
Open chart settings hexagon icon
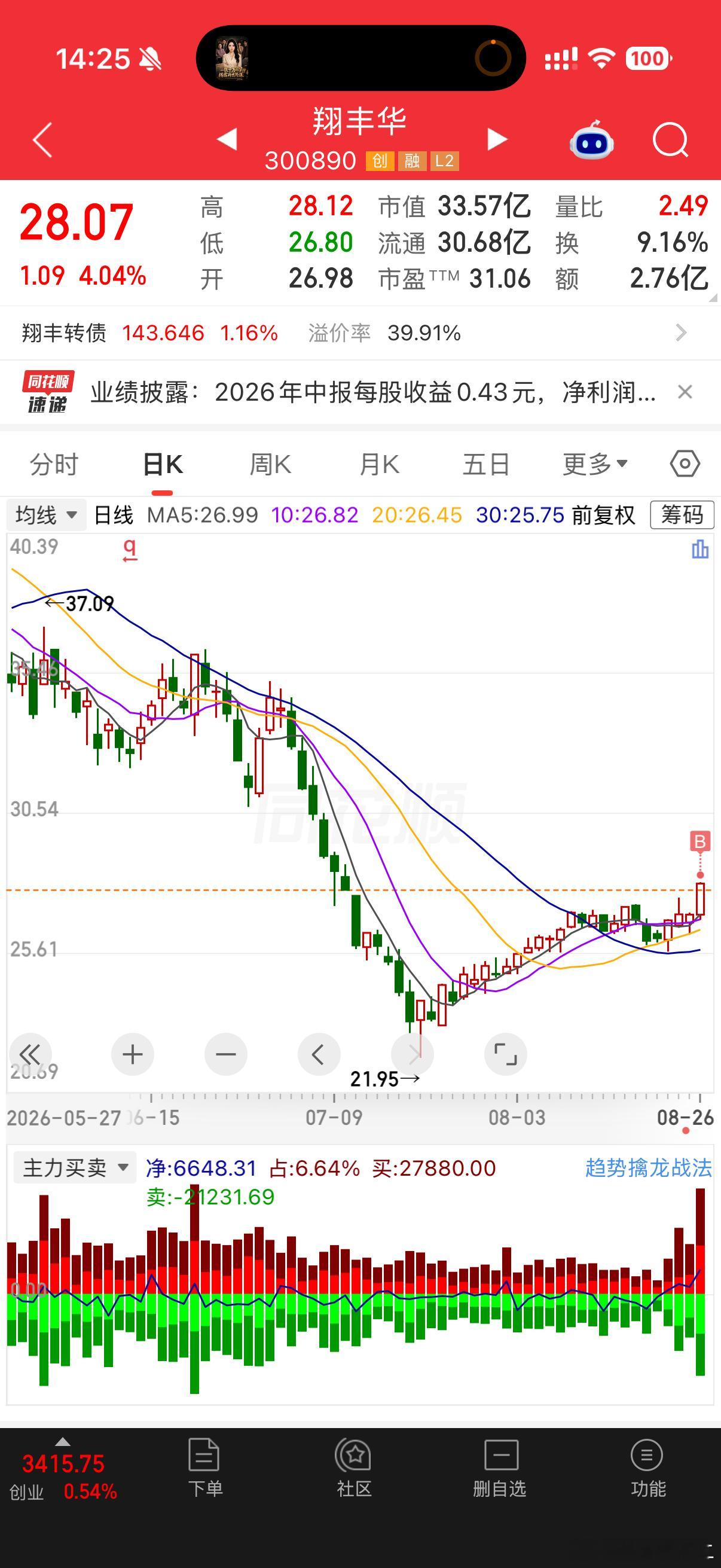tap(685, 464)
